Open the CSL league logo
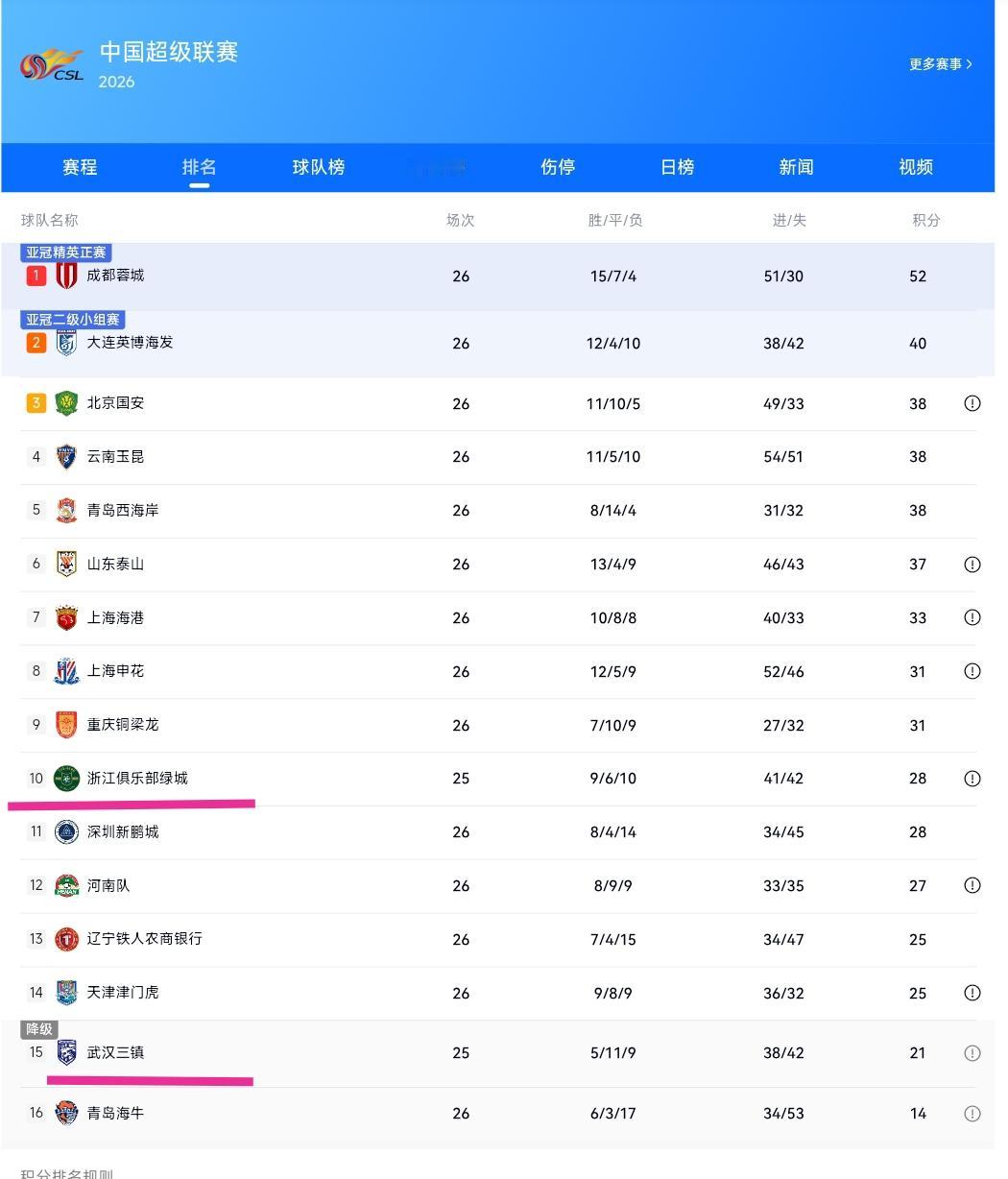This screenshot has height=1179, width=1008. pos(52,65)
